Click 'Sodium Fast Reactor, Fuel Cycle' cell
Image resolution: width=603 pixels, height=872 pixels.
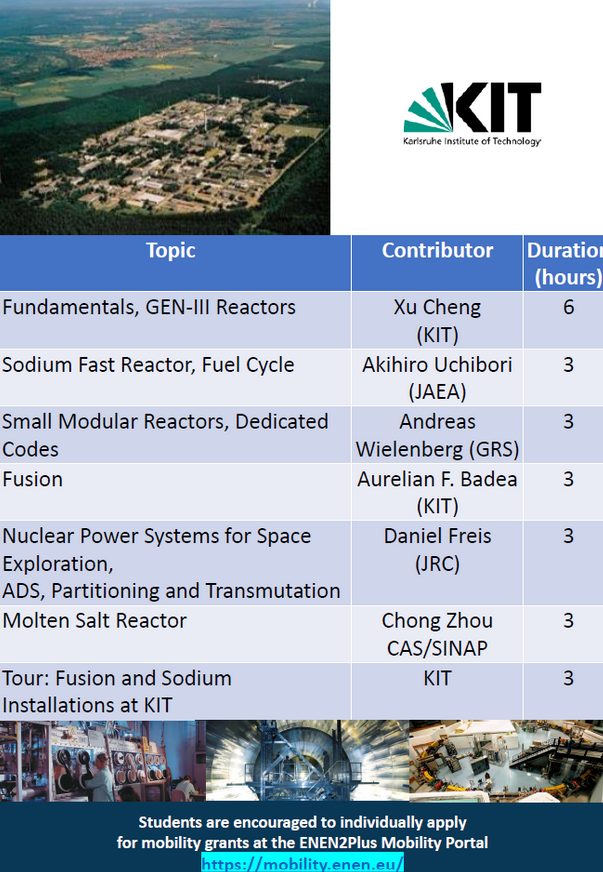coord(175,378)
